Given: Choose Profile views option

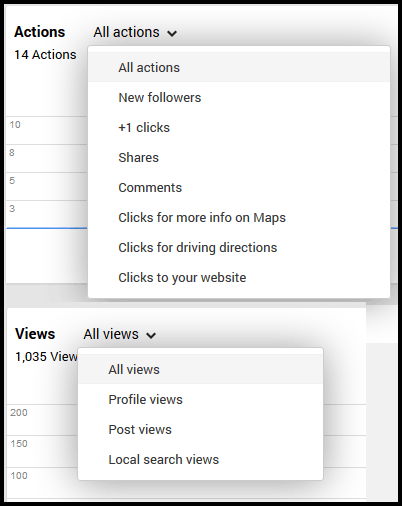Looking at the screenshot, I should click(200, 399).
